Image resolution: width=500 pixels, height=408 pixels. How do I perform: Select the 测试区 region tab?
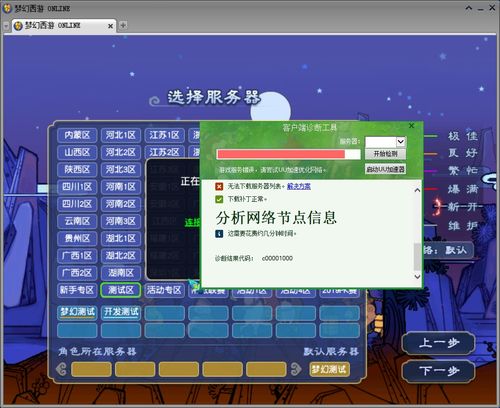pos(121,290)
